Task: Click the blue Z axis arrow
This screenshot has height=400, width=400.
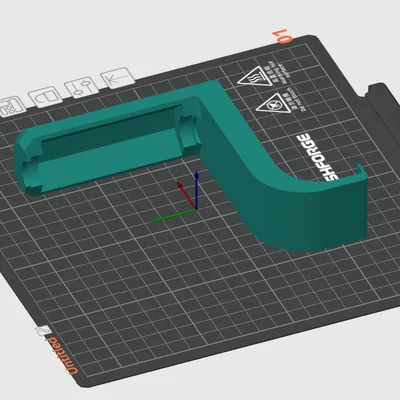Action: tap(197, 189)
